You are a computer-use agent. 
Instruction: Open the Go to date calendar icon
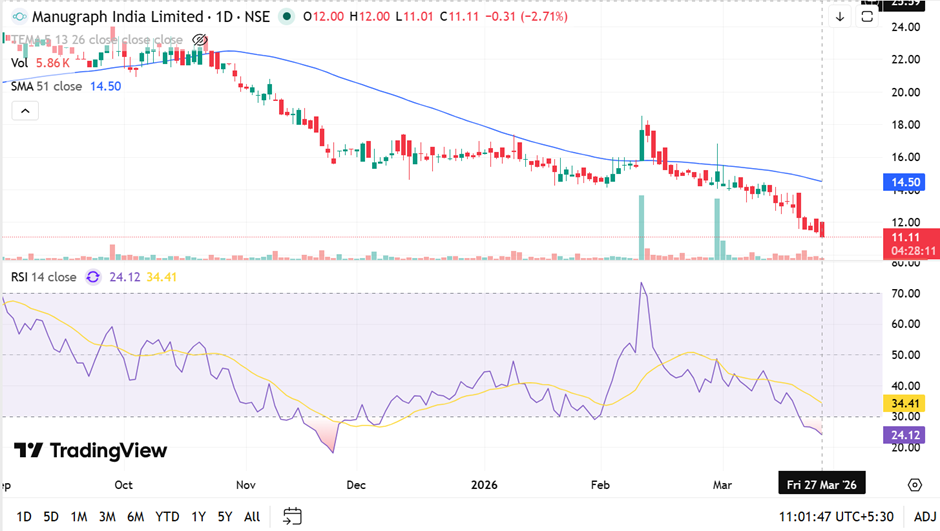coord(292,516)
